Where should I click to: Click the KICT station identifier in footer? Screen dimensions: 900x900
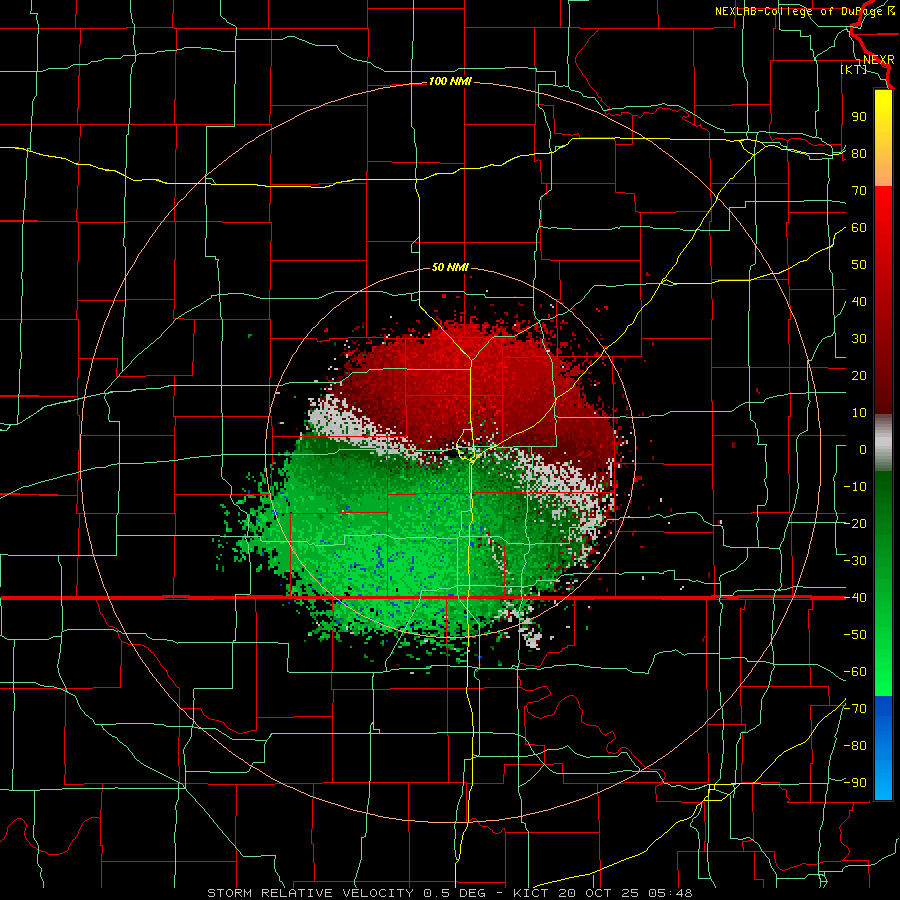[531, 893]
